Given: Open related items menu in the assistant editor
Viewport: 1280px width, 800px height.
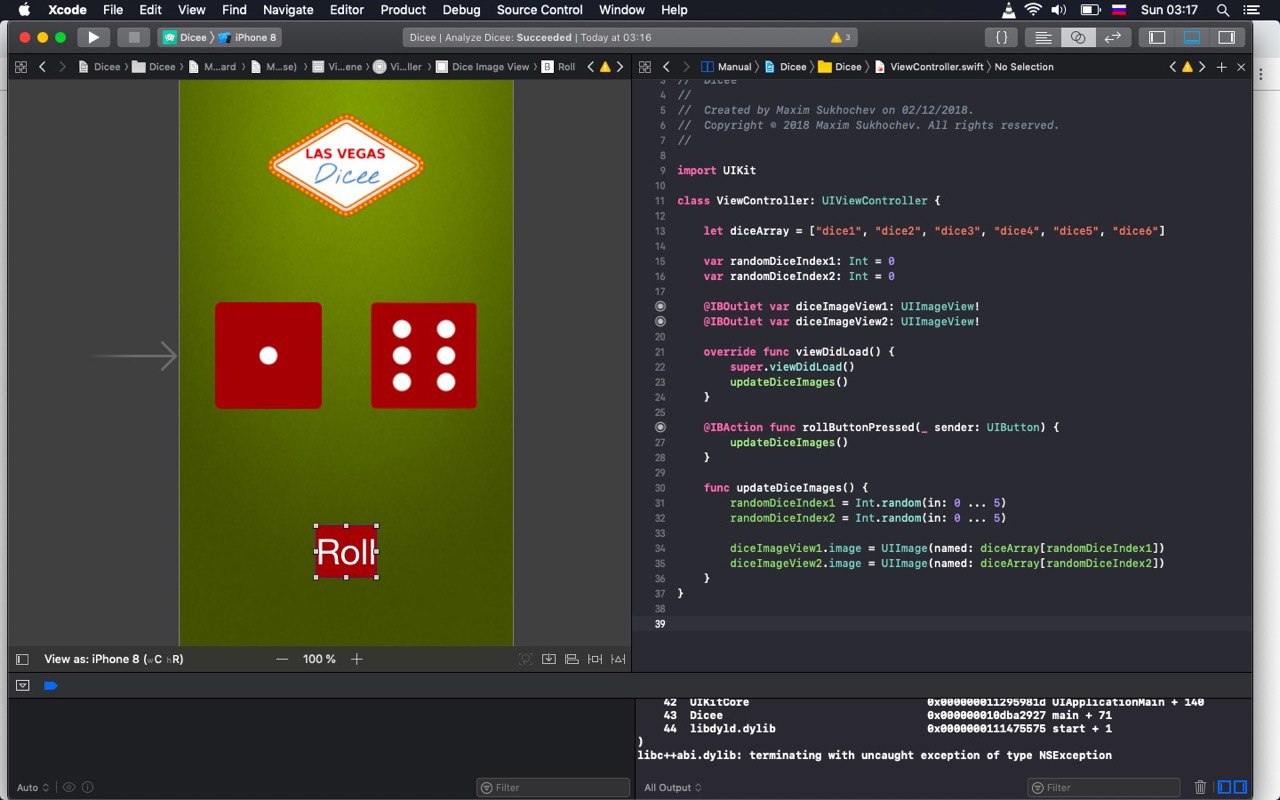Looking at the screenshot, I should click(644, 67).
